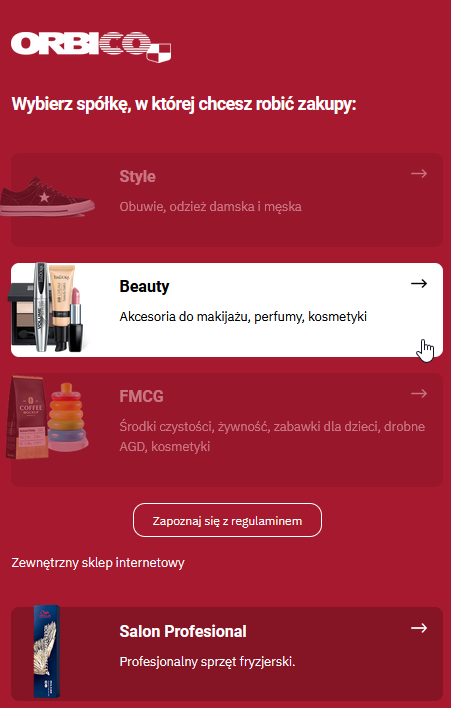Click Zapoznaj się z regulaminem button
Screen dimensions: 451x708
point(227,520)
